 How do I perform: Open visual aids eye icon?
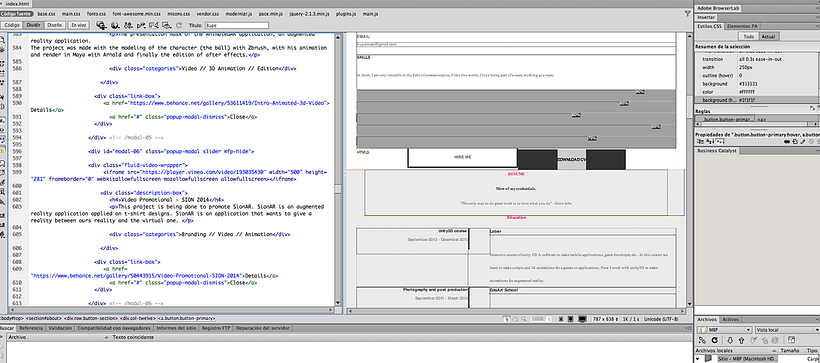(167, 25)
